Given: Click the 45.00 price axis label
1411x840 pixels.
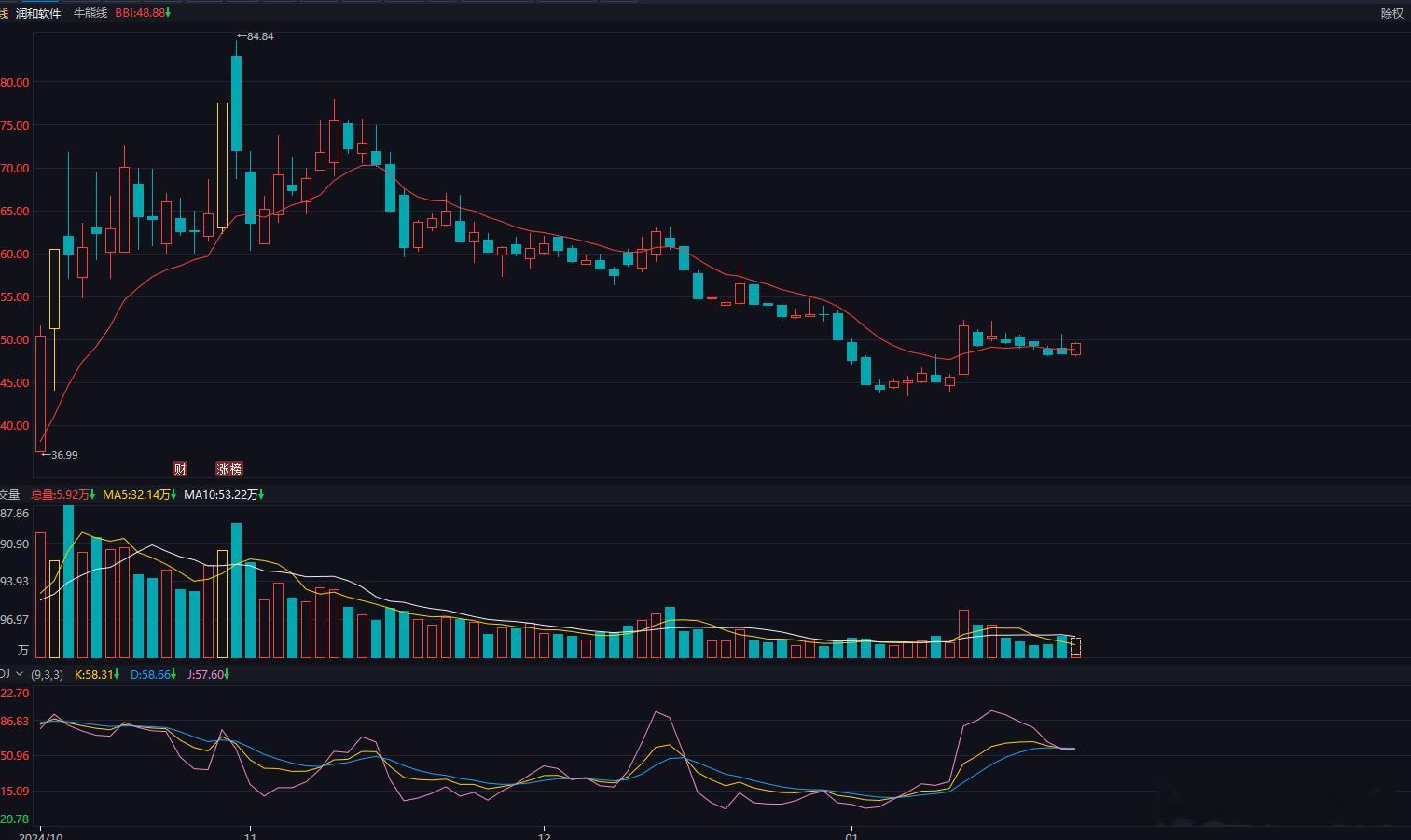Looking at the screenshot, I should click(x=15, y=382).
